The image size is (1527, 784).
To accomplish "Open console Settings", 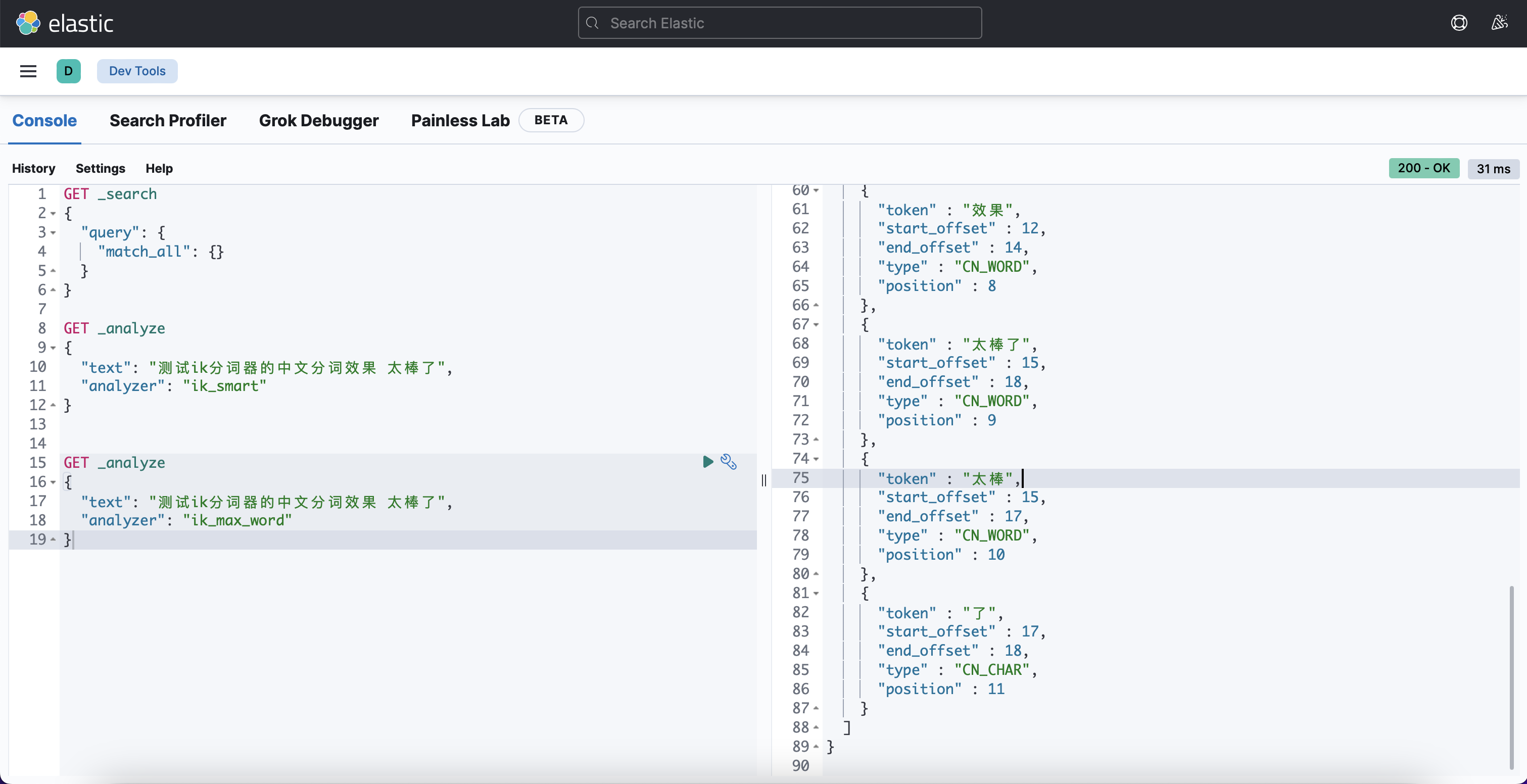I will [x=100, y=168].
